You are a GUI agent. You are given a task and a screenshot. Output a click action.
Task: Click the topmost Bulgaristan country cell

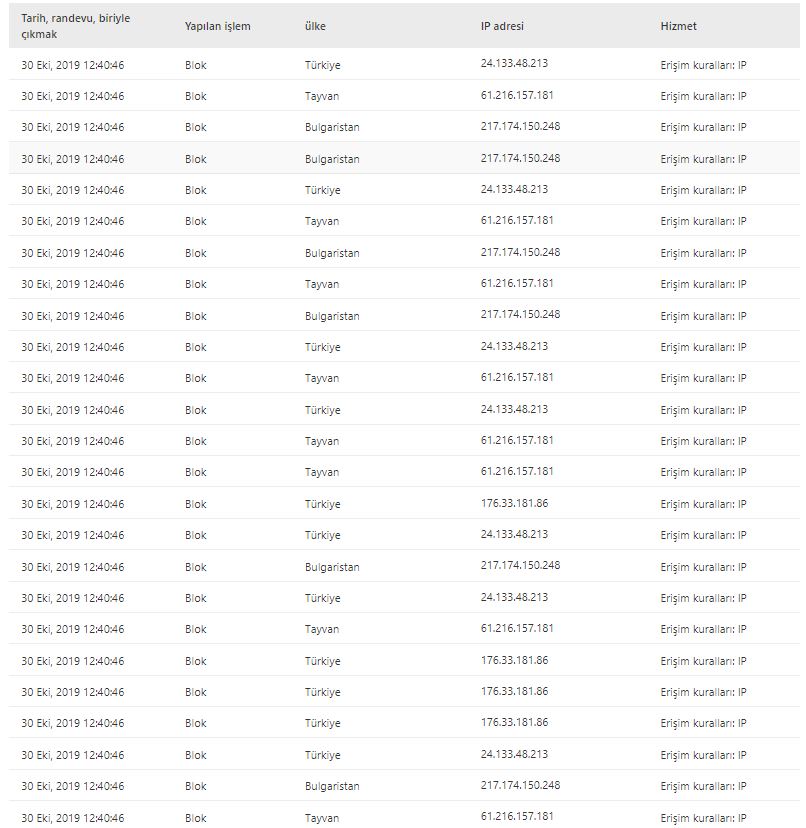332,127
